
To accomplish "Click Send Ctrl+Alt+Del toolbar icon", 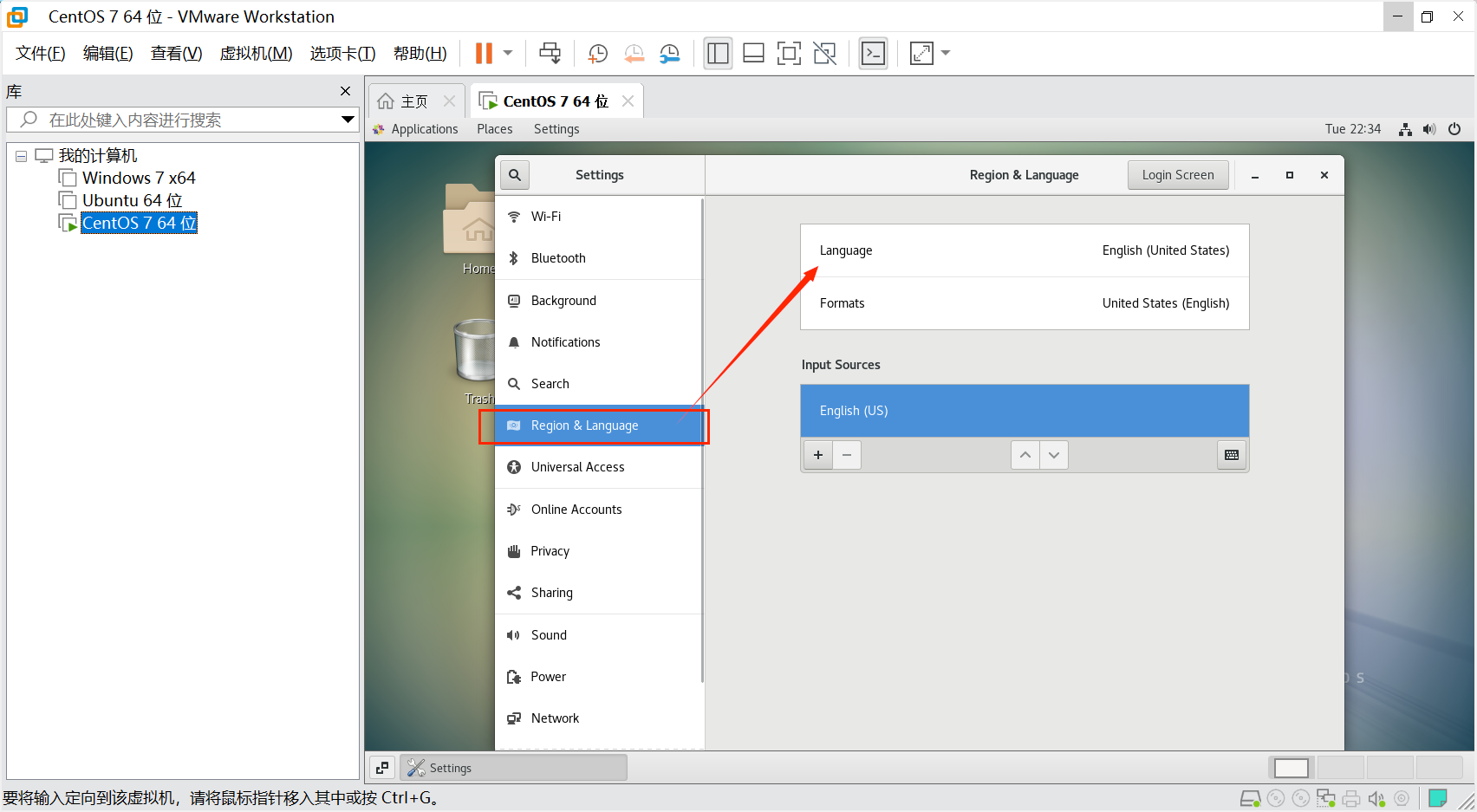I will [550, 53].
